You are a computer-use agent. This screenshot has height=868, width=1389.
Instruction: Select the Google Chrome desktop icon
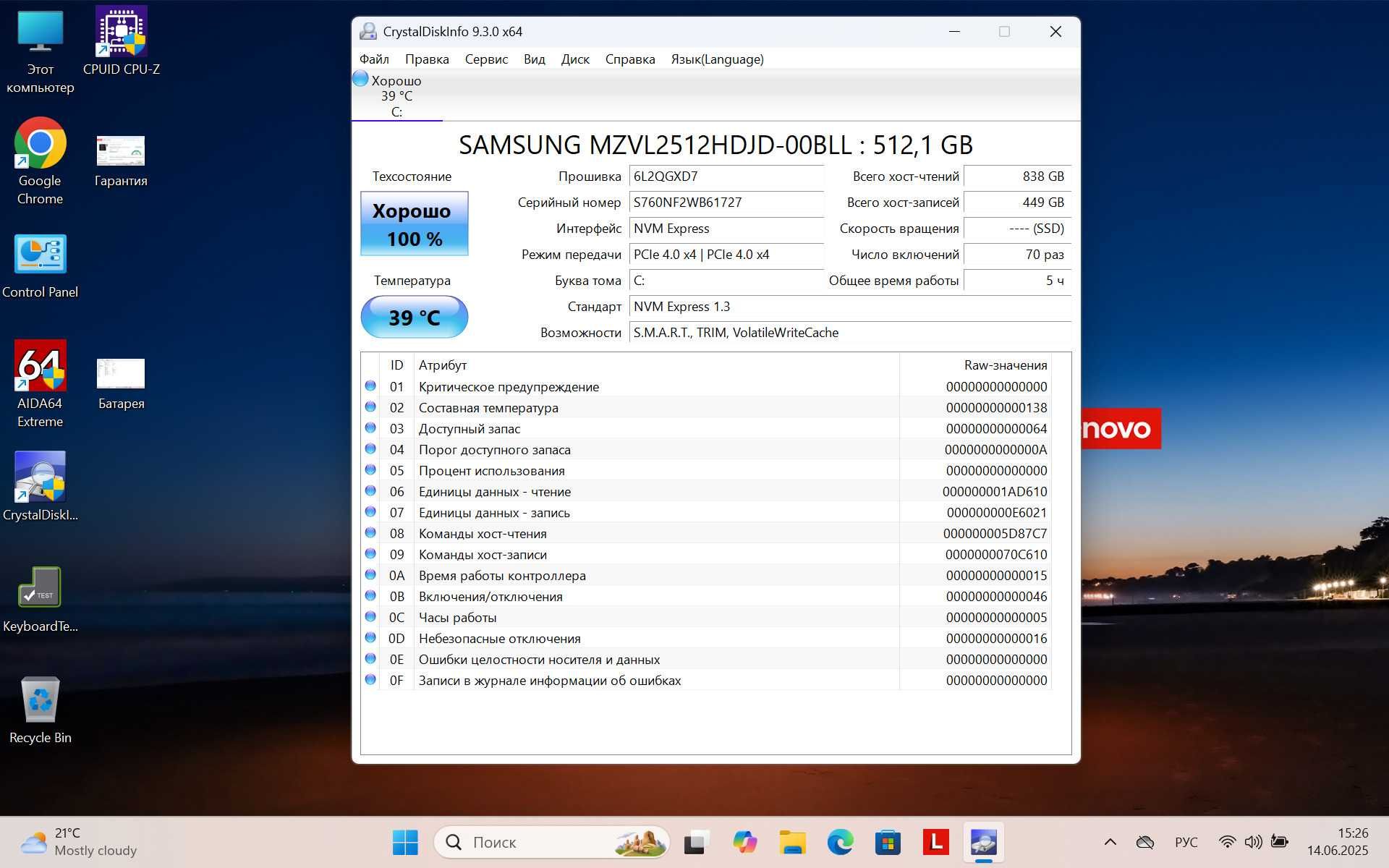41,161
